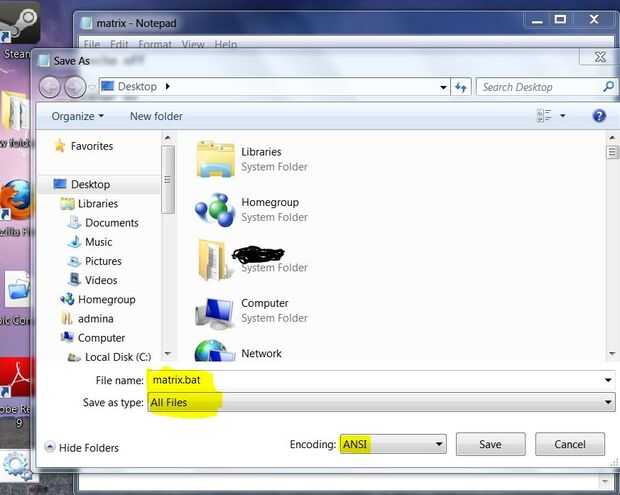The image size is (620, 495).
Task: Select Local Disk (C:) in the tree
Action: 118,357
